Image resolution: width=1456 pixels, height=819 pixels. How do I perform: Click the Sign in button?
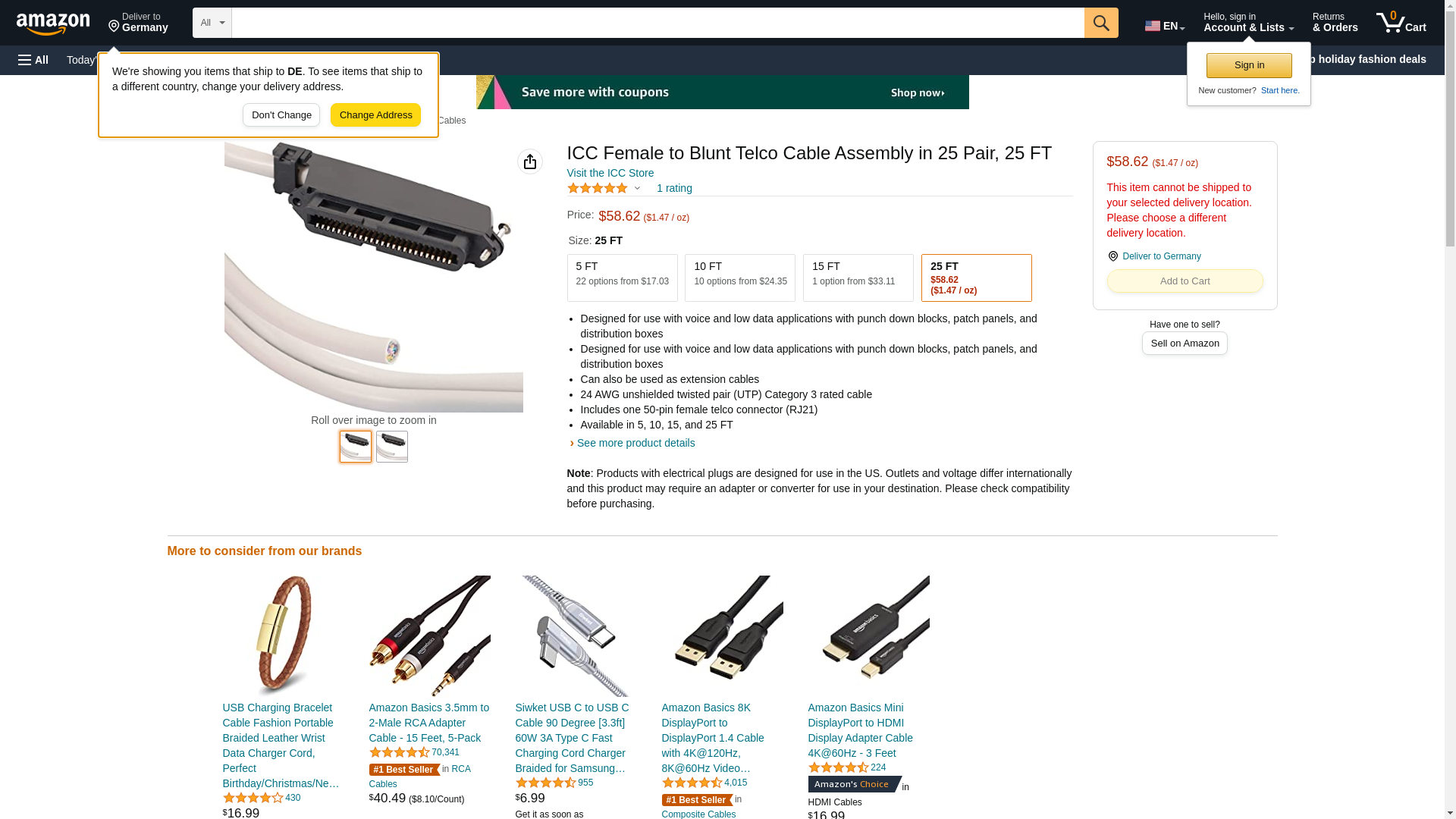pos(1249,65)
